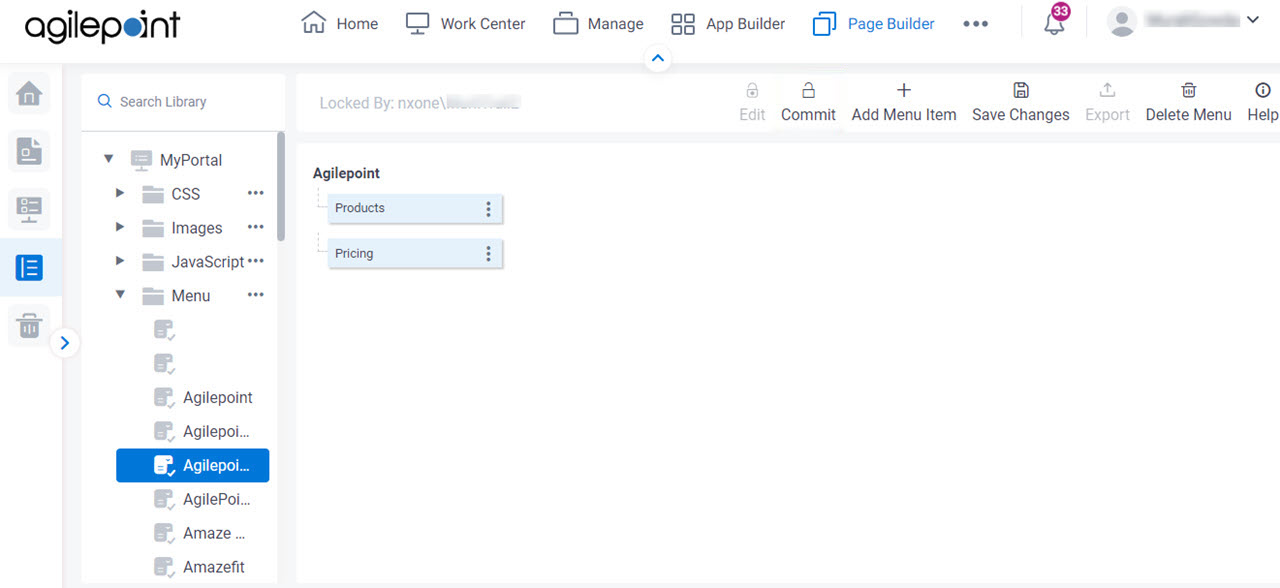Viewport: 1280px width, 588px height.
Task: Click the AgilePoint logo
Action: click(102, 25)
